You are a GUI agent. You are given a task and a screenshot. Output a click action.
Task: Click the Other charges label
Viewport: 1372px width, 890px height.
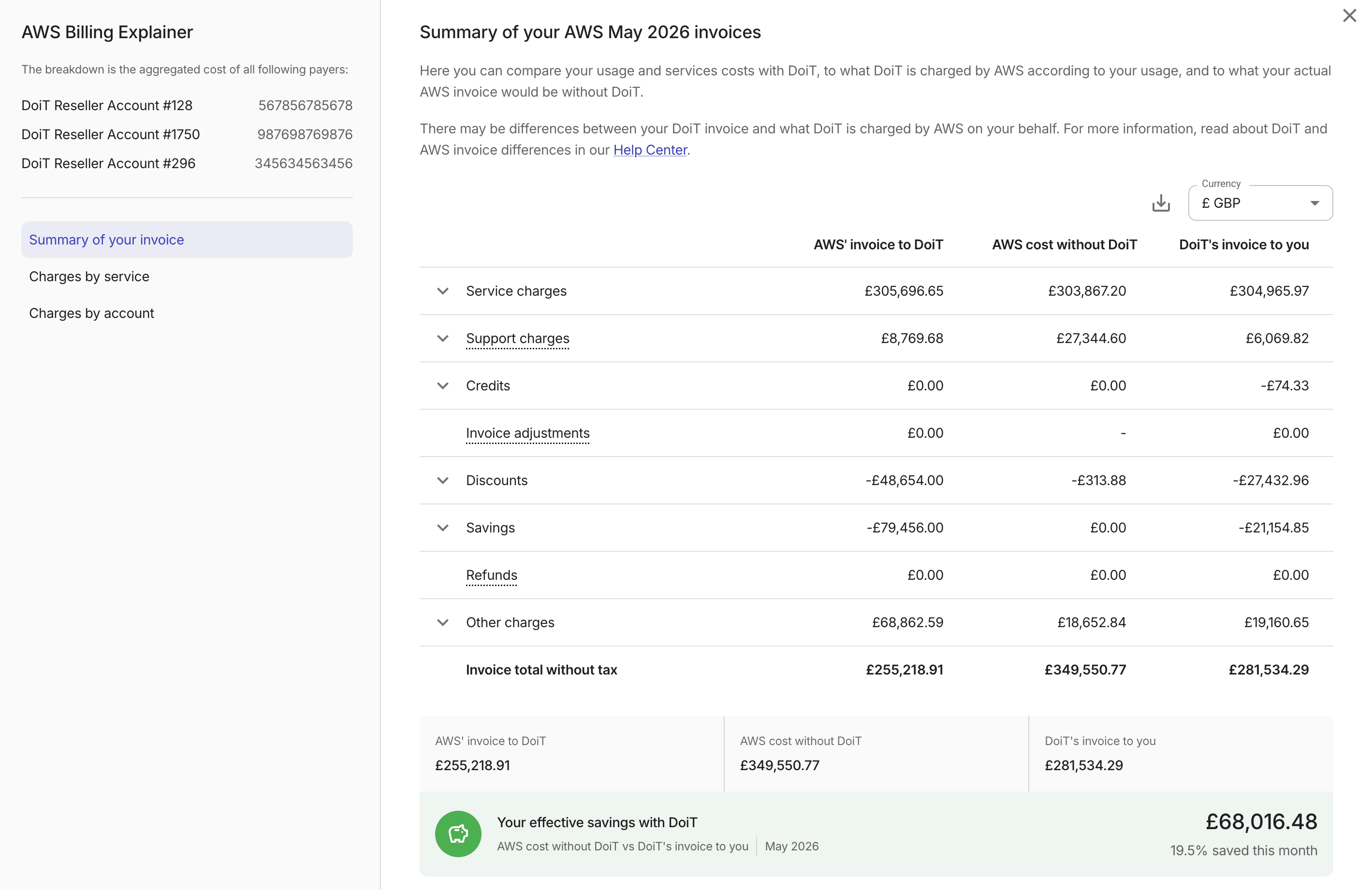pyautogui.click(x=510, y=622)
